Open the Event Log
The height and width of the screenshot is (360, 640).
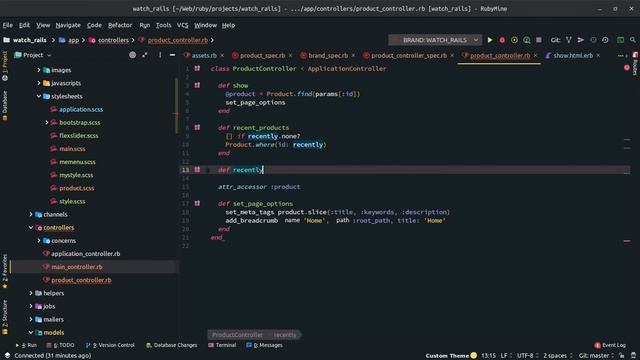[610, 345]
